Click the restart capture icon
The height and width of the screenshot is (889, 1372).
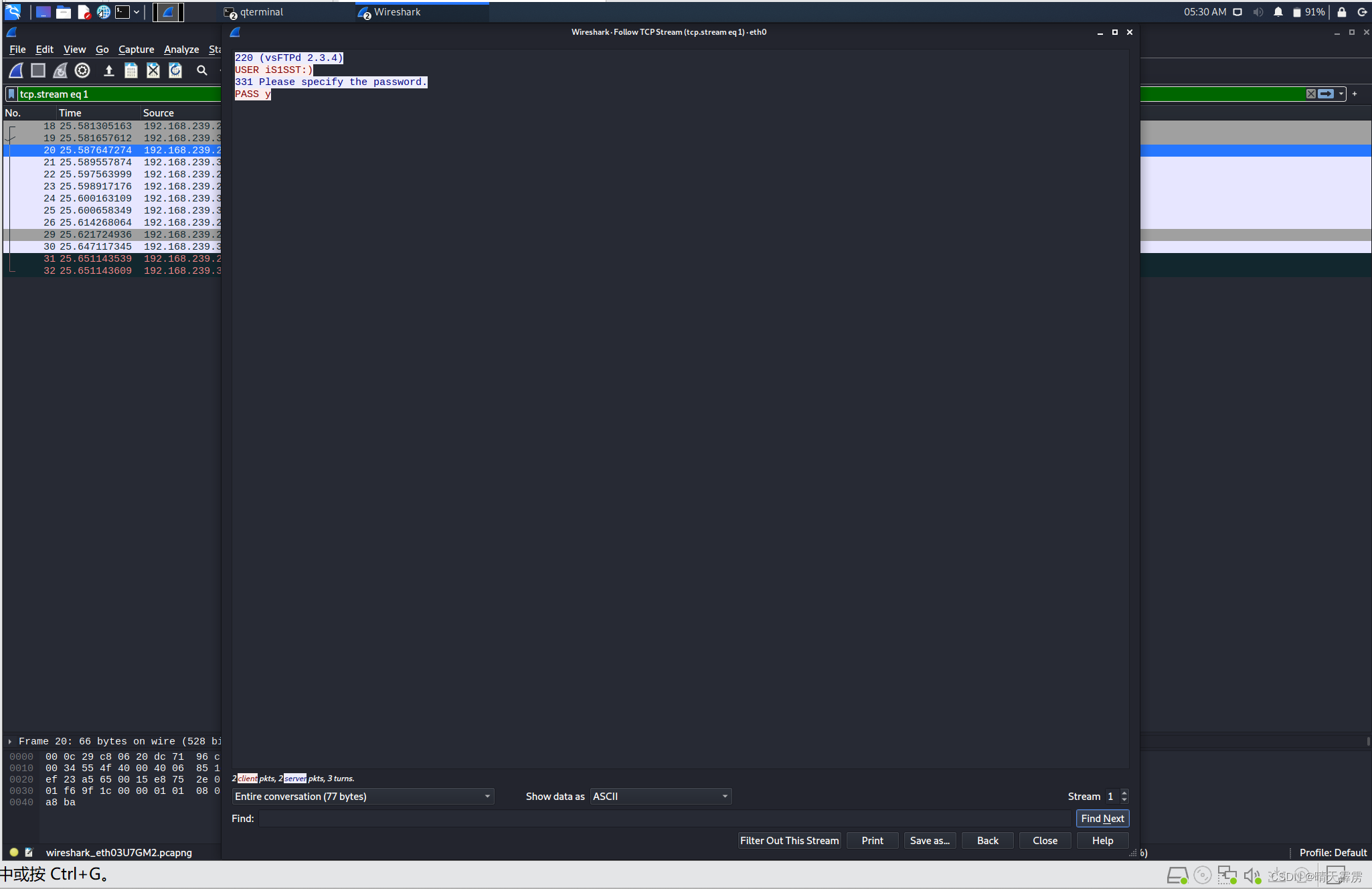click(60, 70)
